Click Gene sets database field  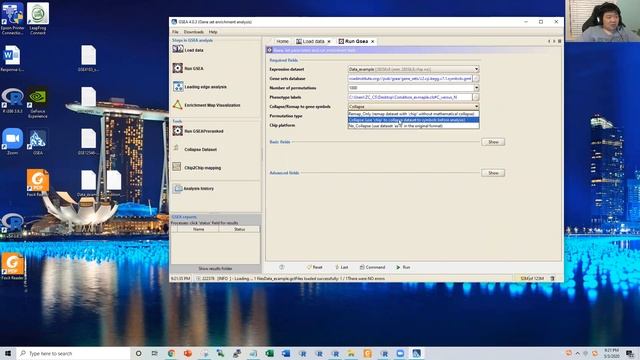410,78
